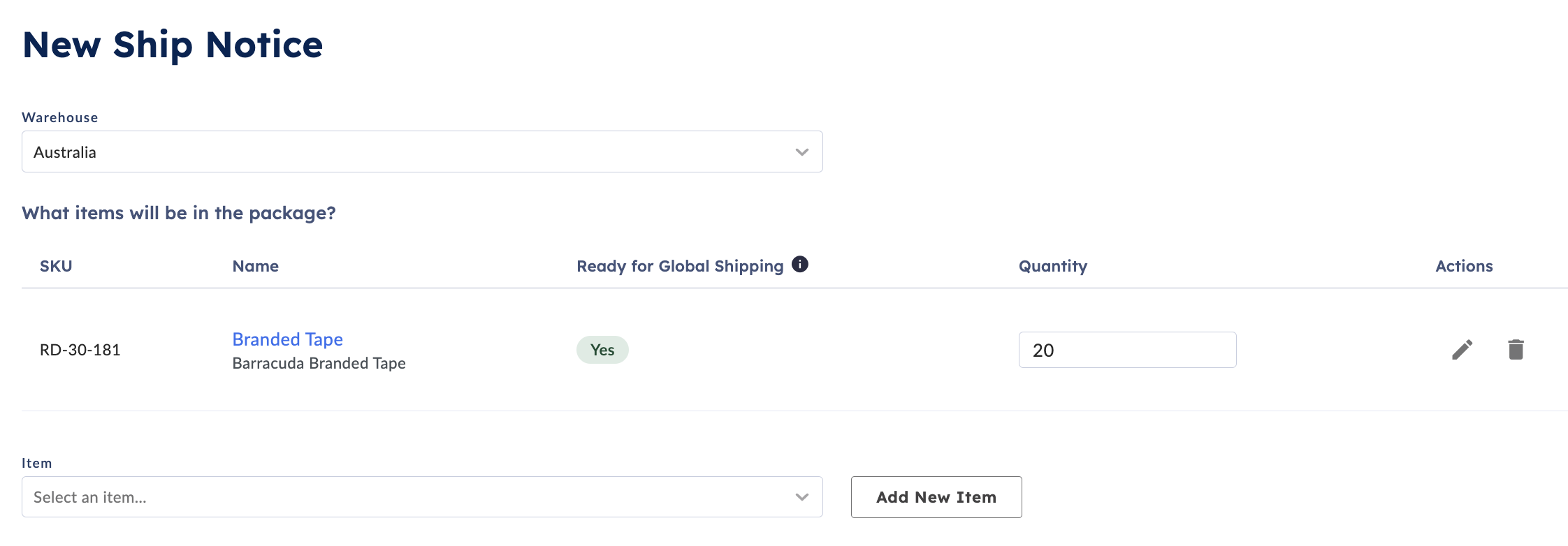
Task: Open the Select an item dropdown
Action: pos(422,497)
